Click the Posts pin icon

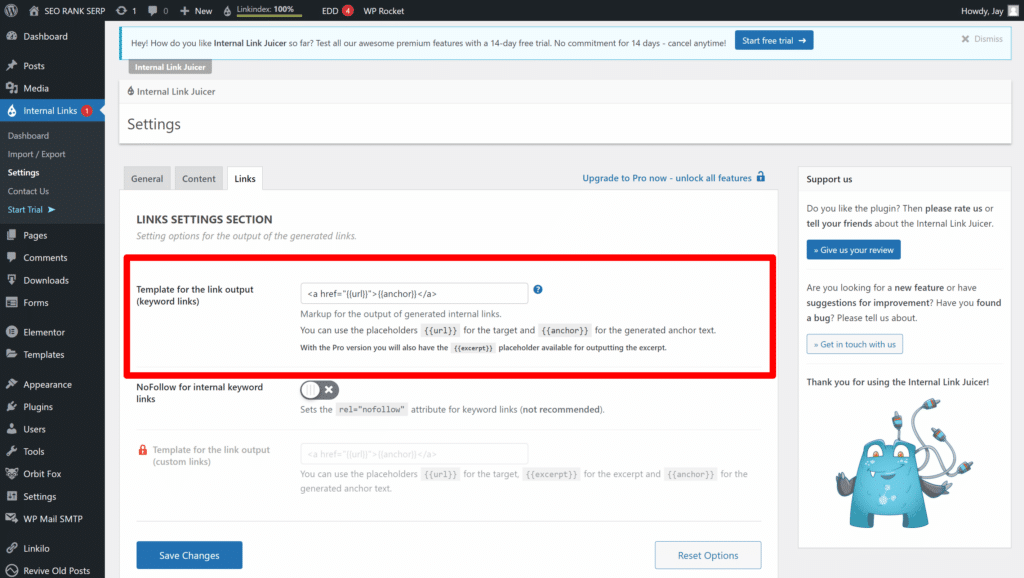12,65
